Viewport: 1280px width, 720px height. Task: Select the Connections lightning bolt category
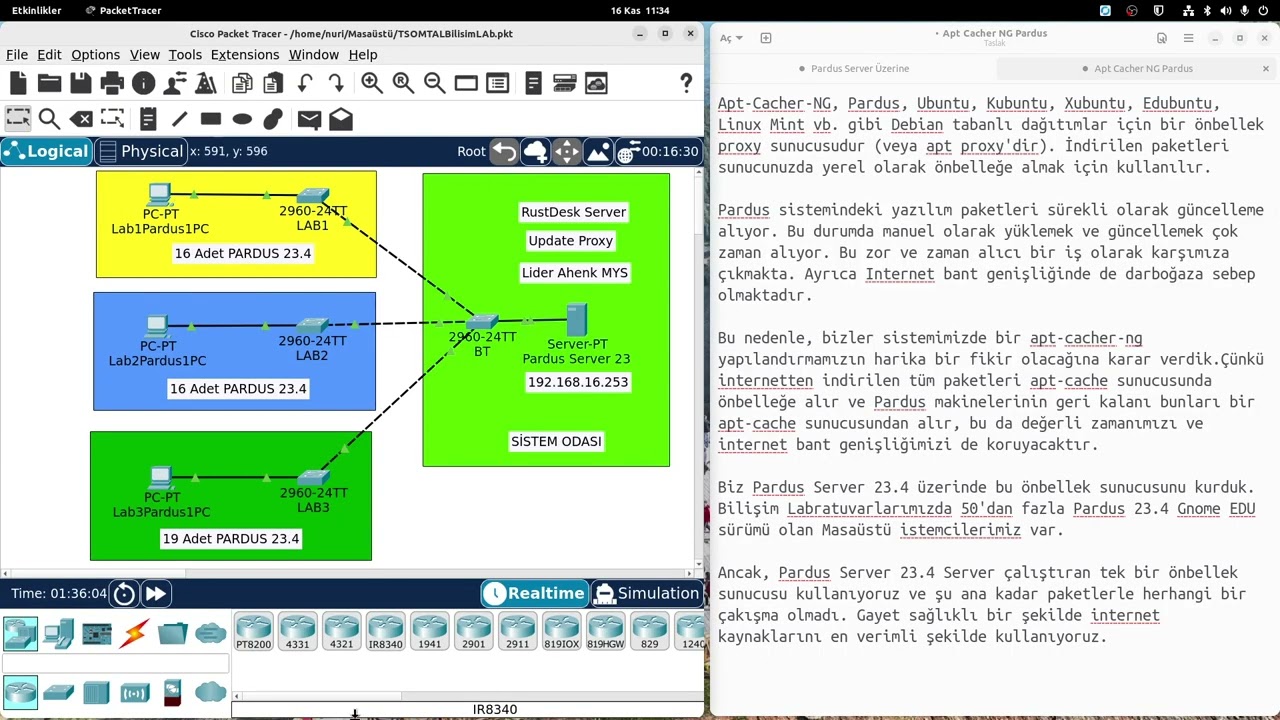[135, 633]
